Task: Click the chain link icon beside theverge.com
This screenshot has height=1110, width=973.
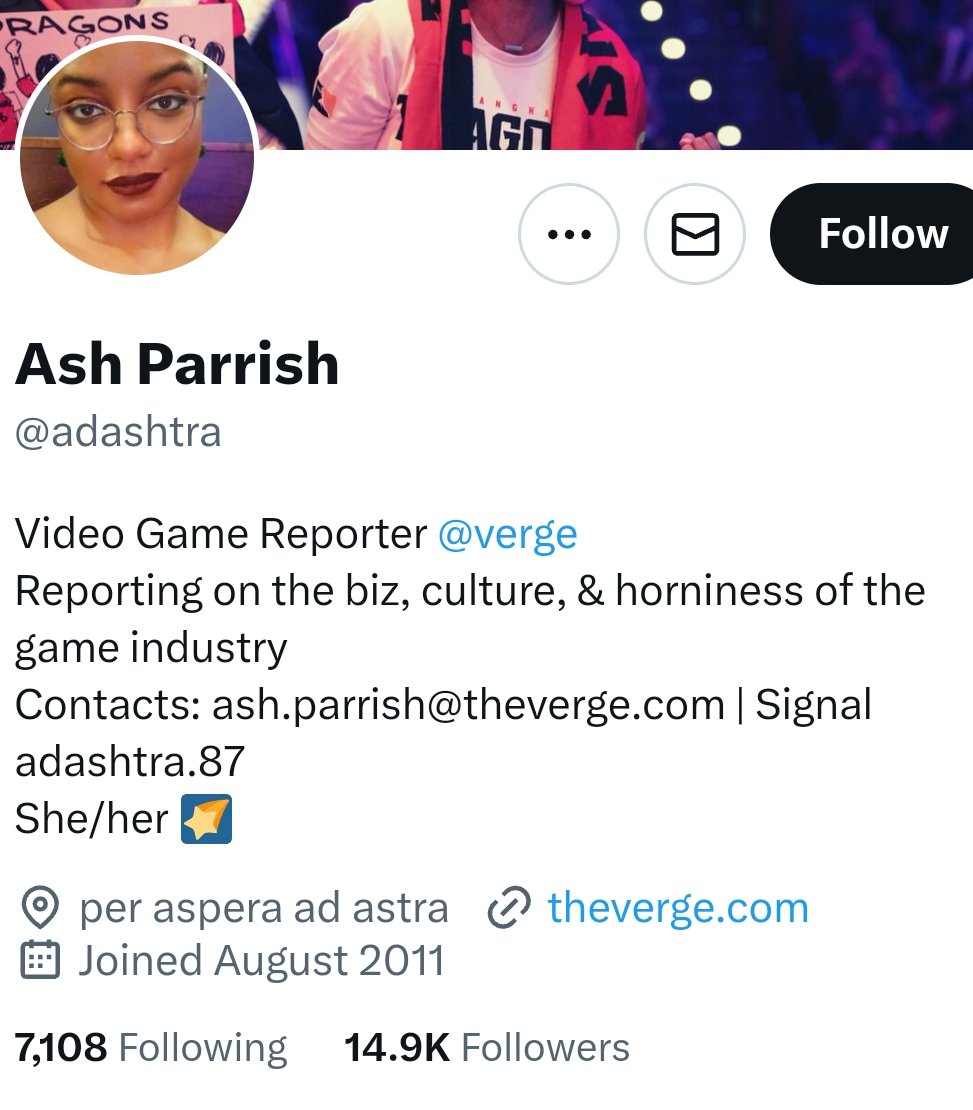Action: pos(508,908)
